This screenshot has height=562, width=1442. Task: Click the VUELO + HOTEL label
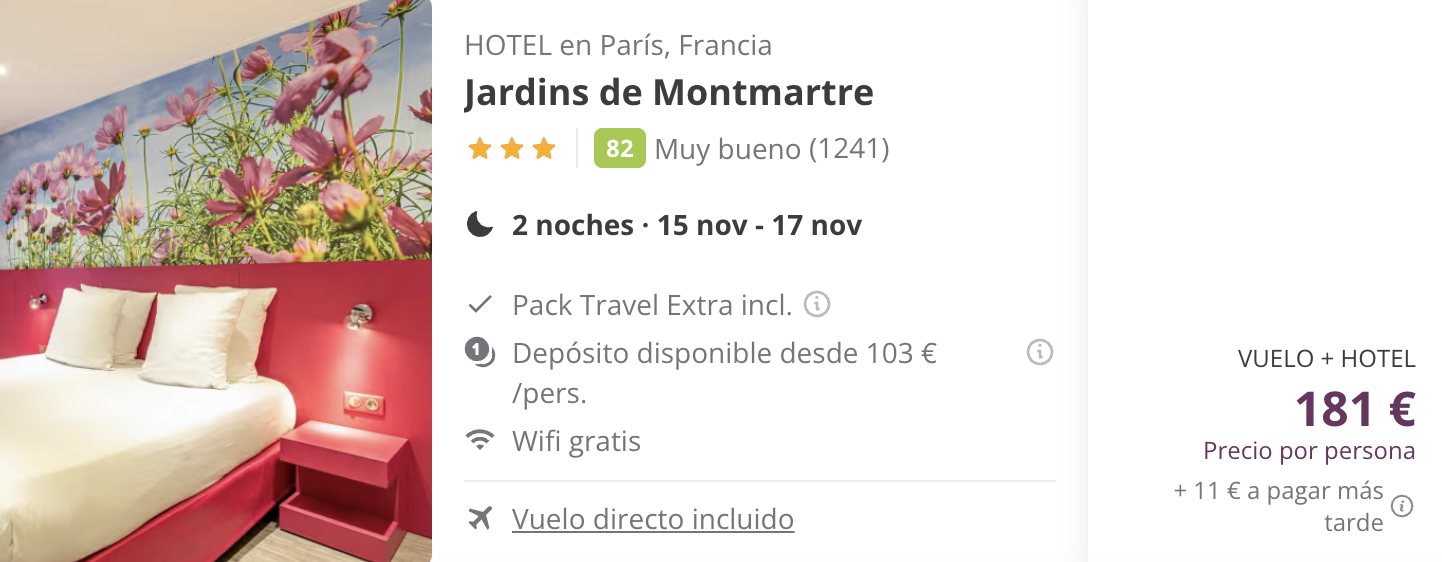[1326, 359]
